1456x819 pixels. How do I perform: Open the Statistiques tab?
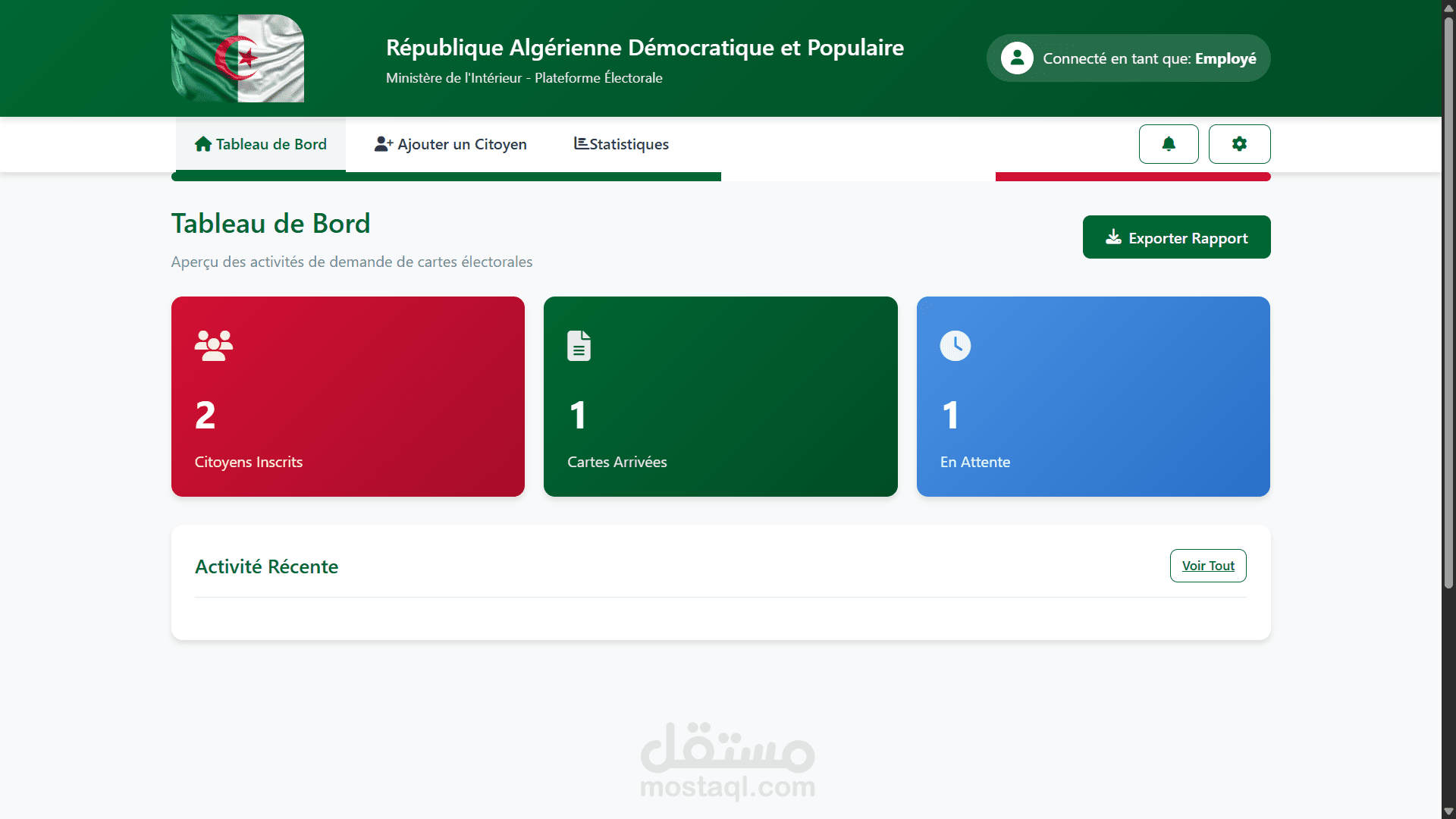click(x=621, y=144)
